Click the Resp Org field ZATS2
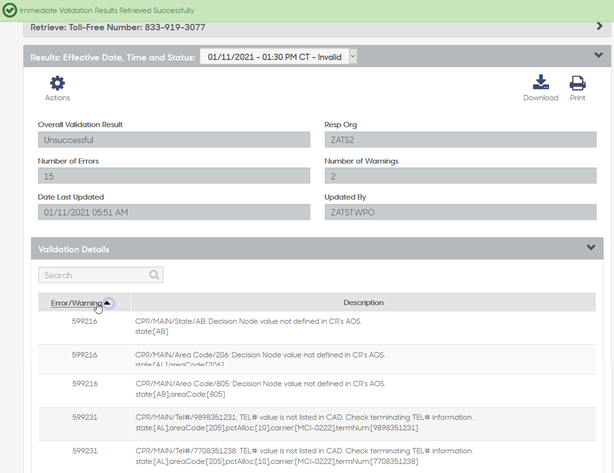Viewport: 614px width, 473px height. point(460,140)
